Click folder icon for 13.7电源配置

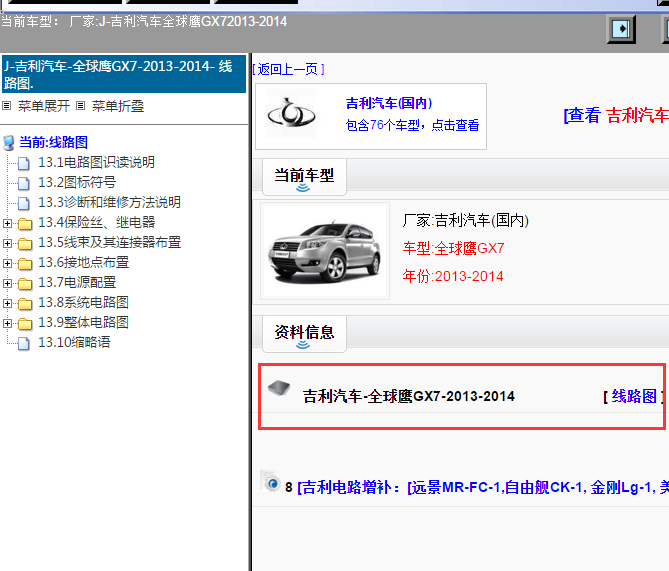[x=25, y=284]
